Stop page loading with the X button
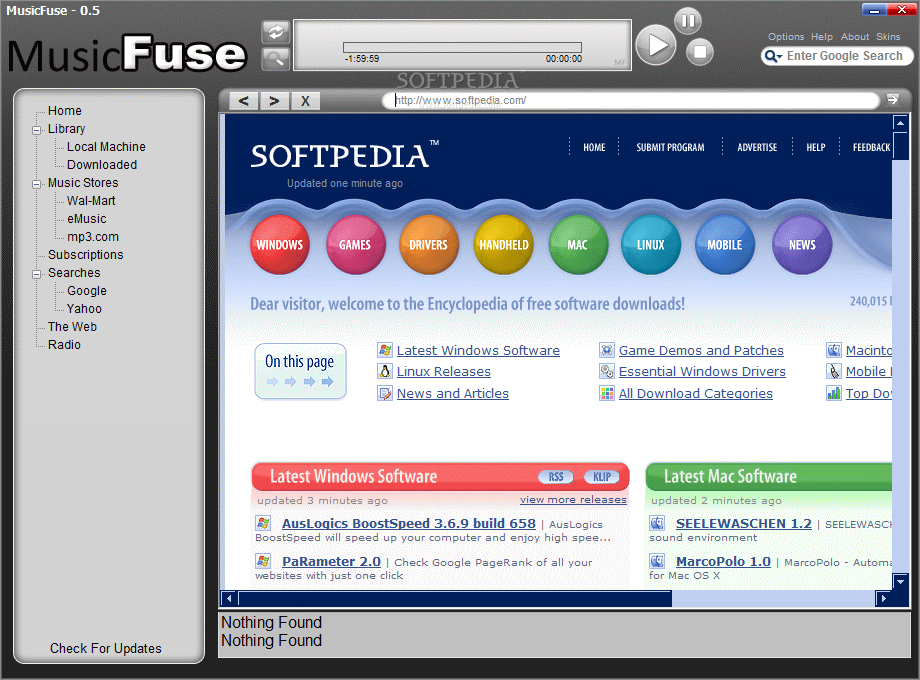The image size is (920, 680). [x=305, y=101]
